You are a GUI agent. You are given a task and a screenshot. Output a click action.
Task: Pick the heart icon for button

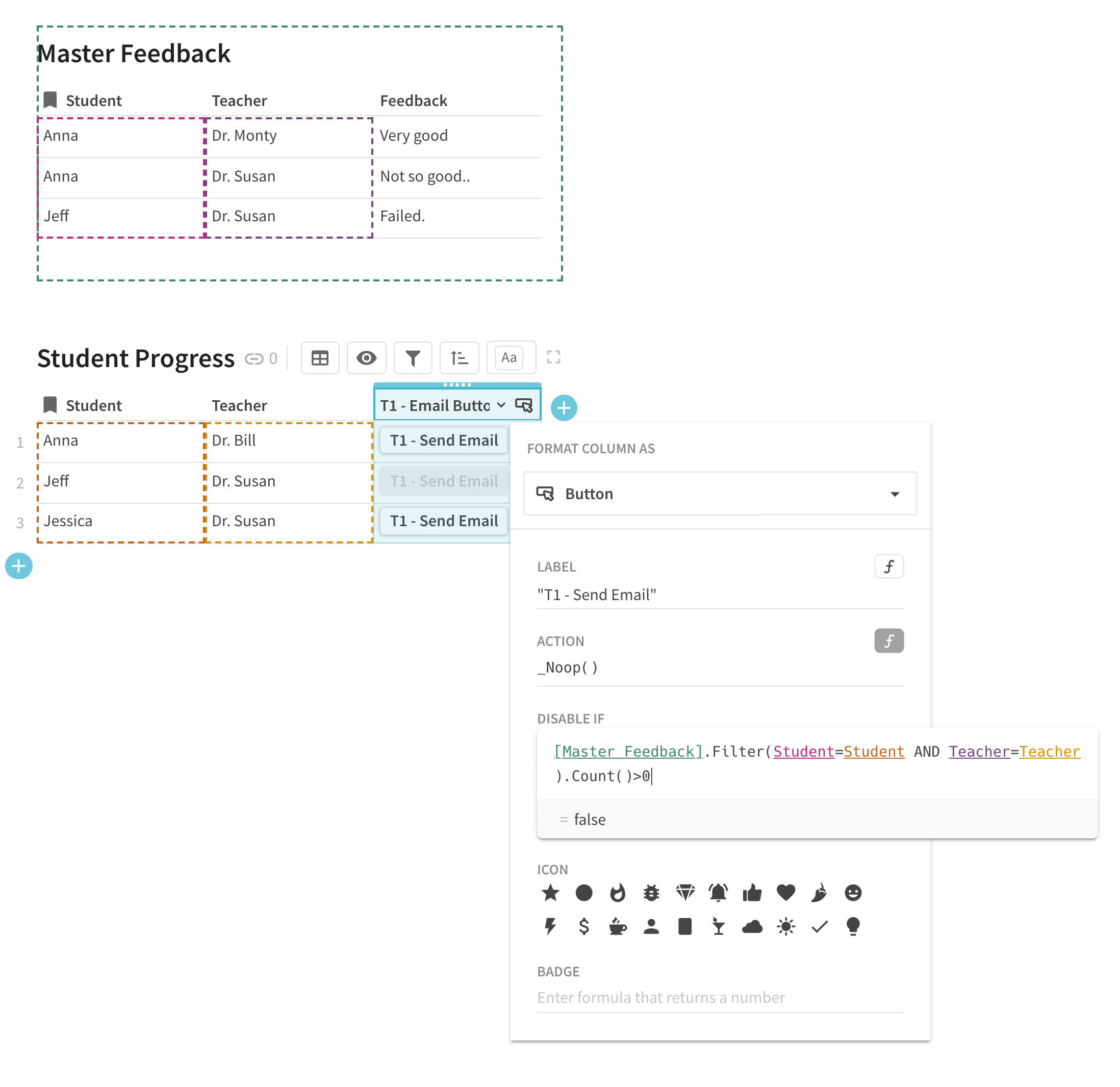click(x=786, y=893)
